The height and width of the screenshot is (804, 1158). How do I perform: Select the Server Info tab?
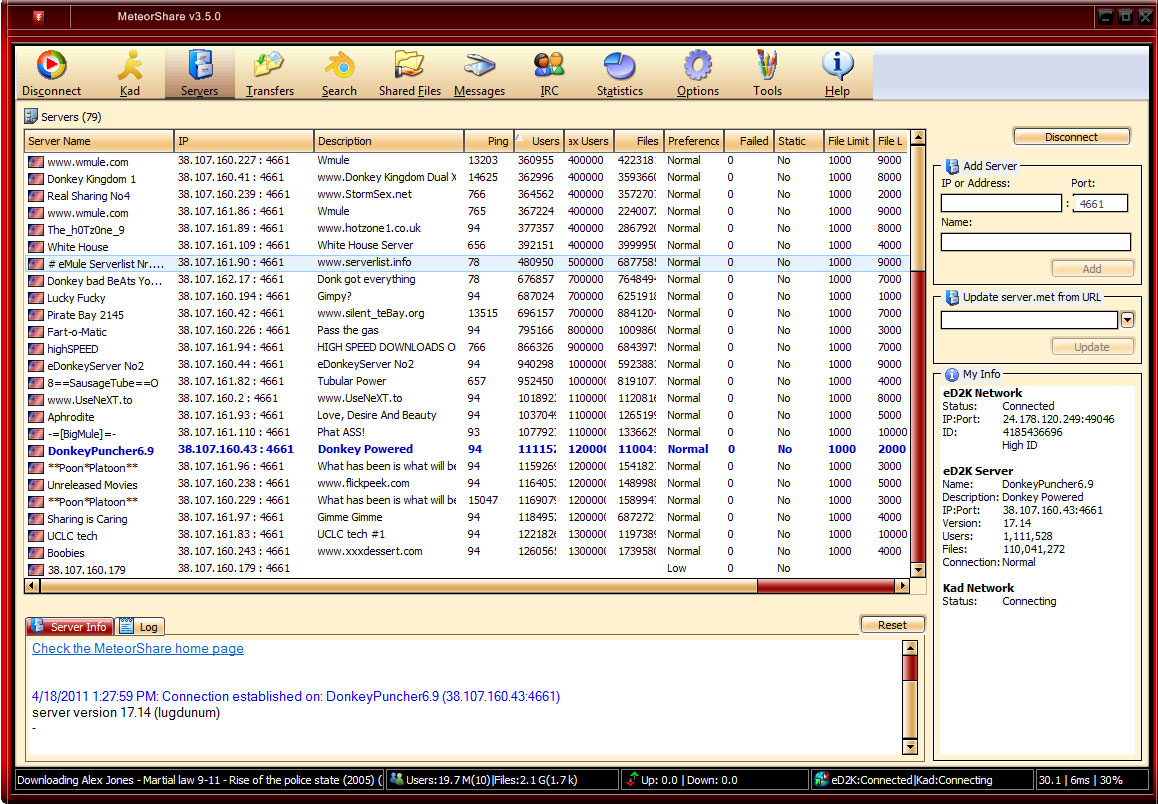69,627
